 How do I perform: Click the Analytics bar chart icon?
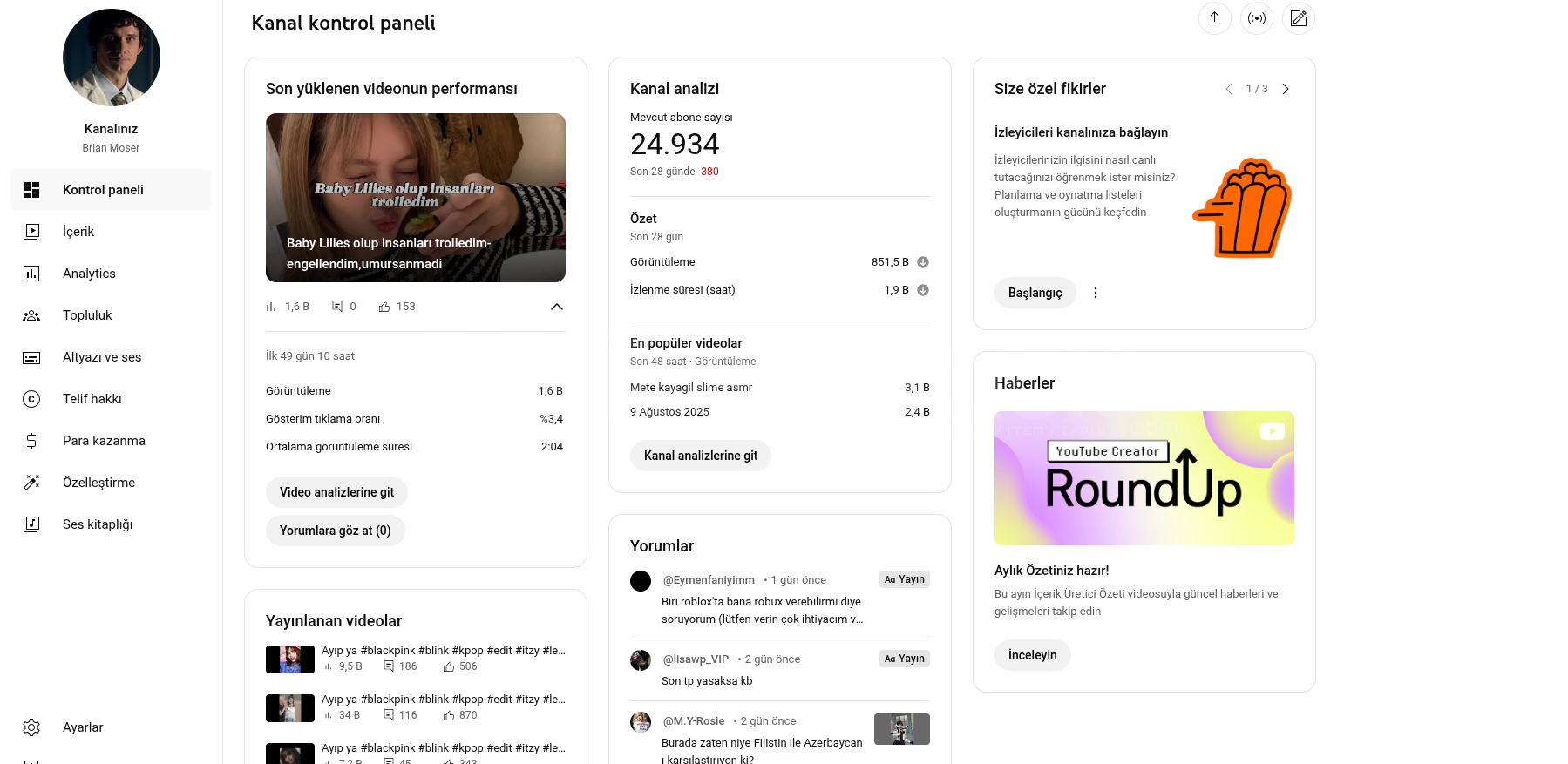(x=31, y=274)
